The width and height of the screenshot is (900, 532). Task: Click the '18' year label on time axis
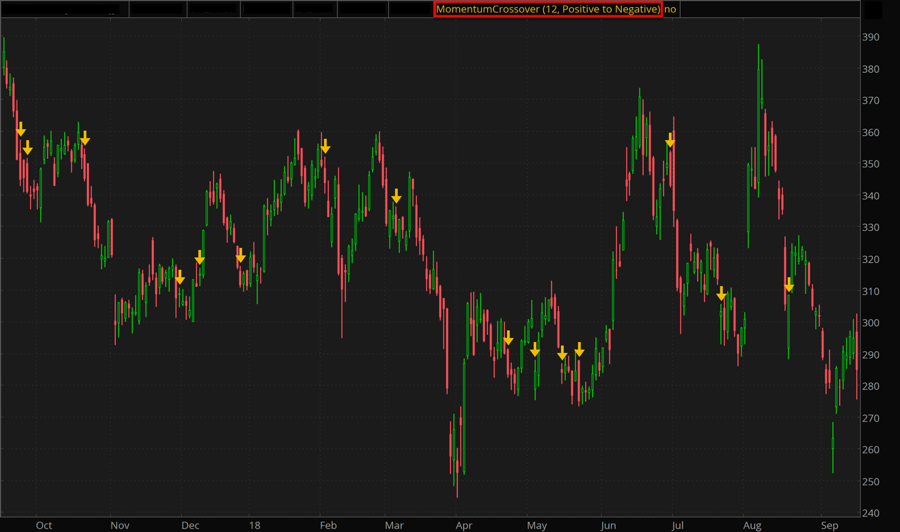[255, 524]
